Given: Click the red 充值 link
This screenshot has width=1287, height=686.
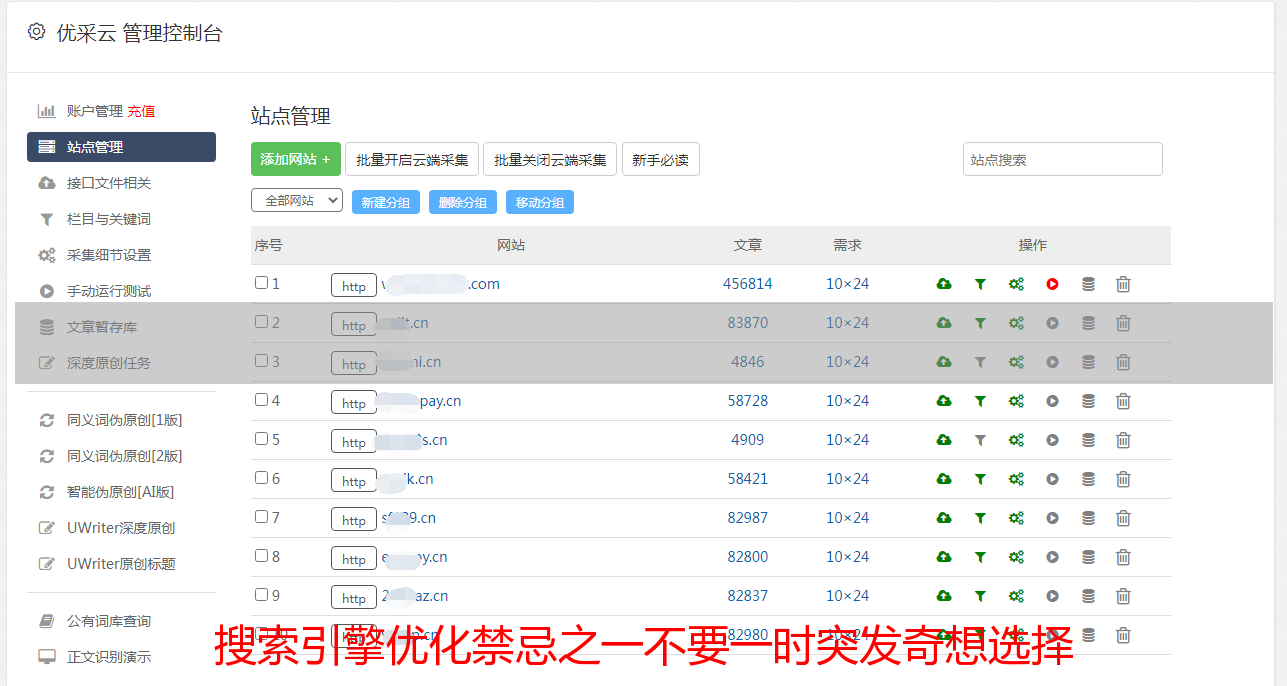Looking at the screenshot, I should pos(141,111).
